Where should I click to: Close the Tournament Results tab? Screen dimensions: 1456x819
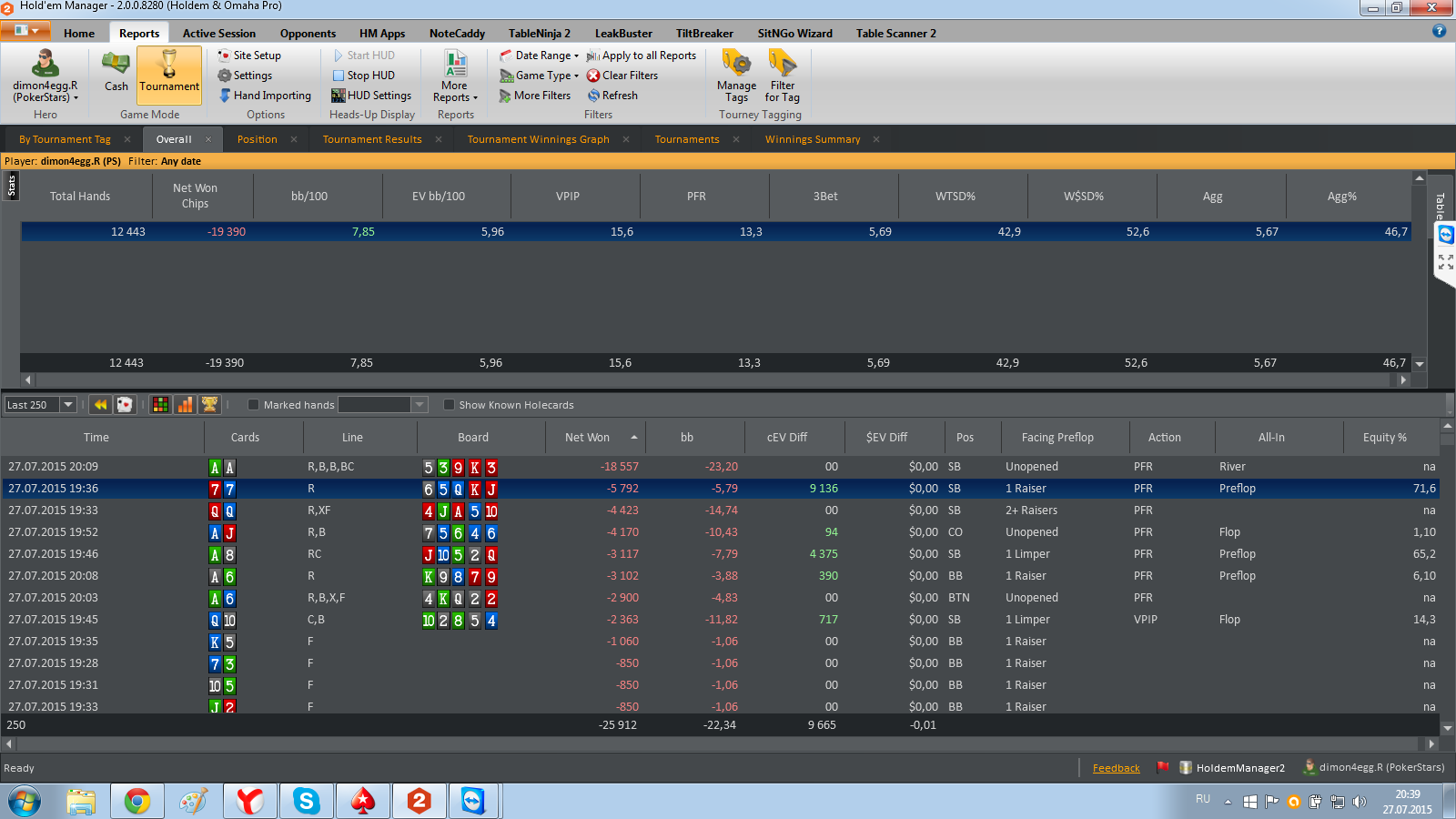439,139
